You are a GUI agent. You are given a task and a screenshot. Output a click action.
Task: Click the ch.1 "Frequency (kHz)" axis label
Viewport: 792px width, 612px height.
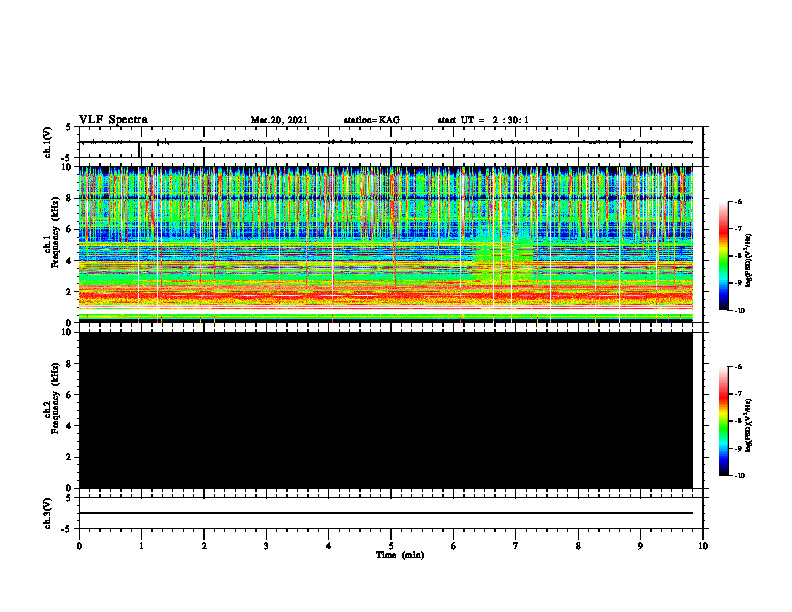pos(53,232)
